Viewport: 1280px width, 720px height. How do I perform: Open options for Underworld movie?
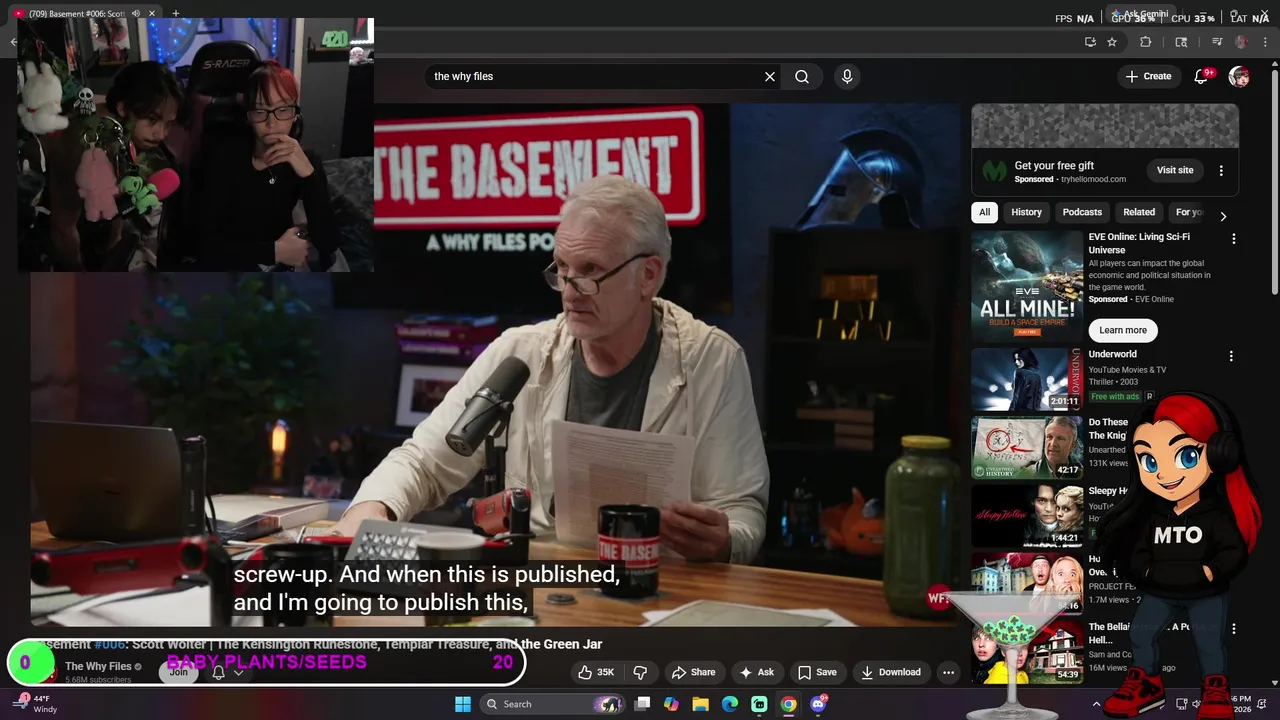(1231, 356)
